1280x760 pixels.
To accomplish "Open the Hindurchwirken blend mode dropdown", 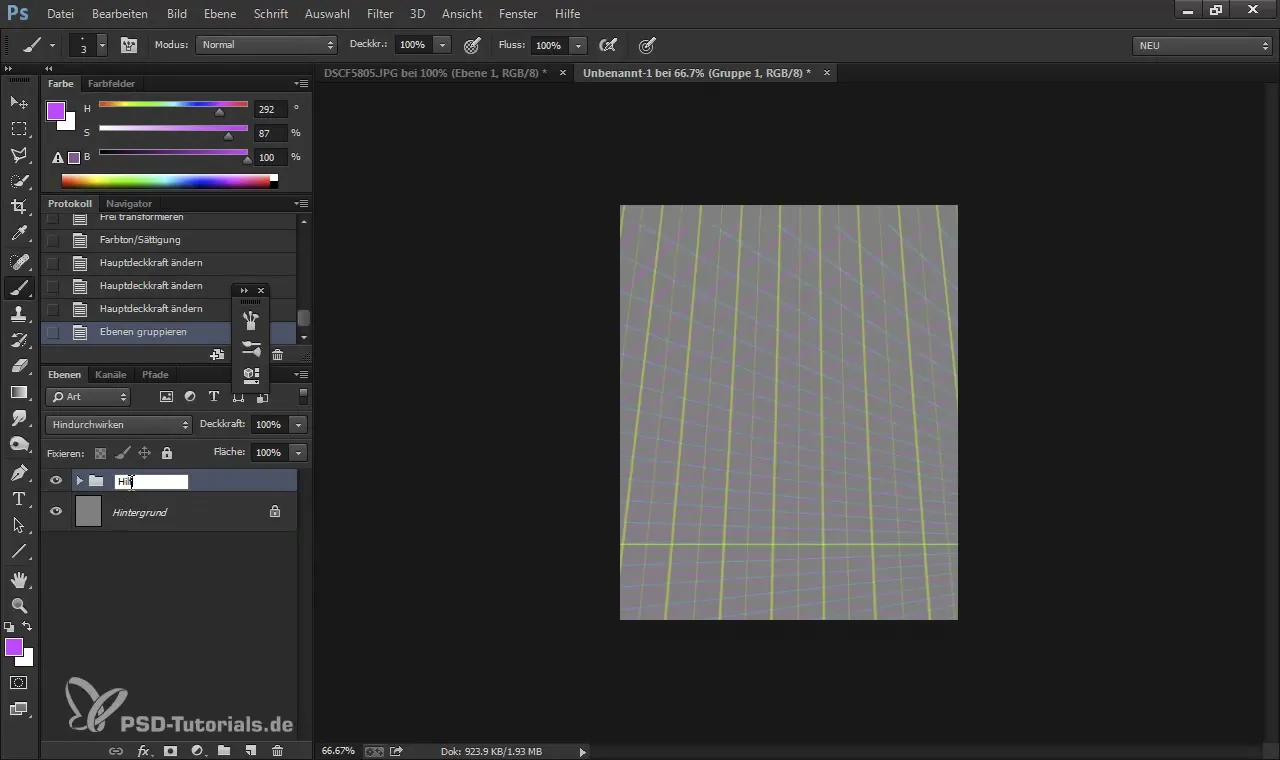I will click(118, 425).
